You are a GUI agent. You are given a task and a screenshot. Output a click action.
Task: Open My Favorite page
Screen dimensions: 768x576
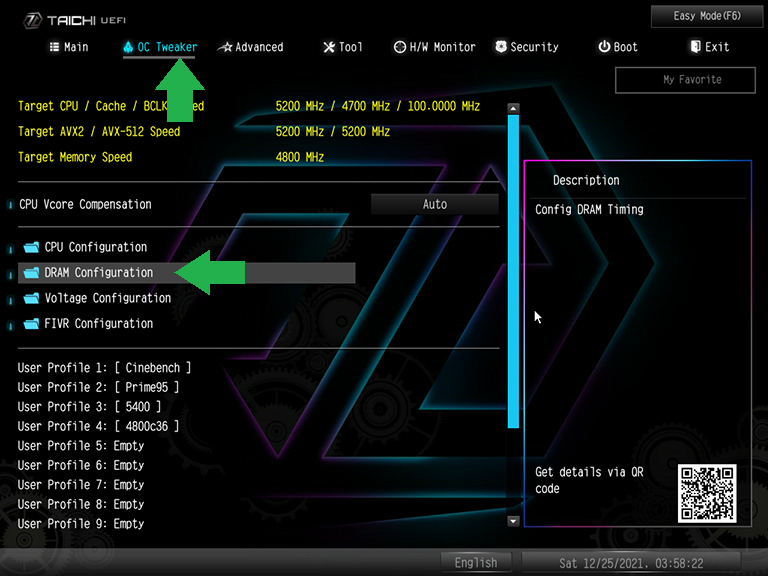(685, 80)
